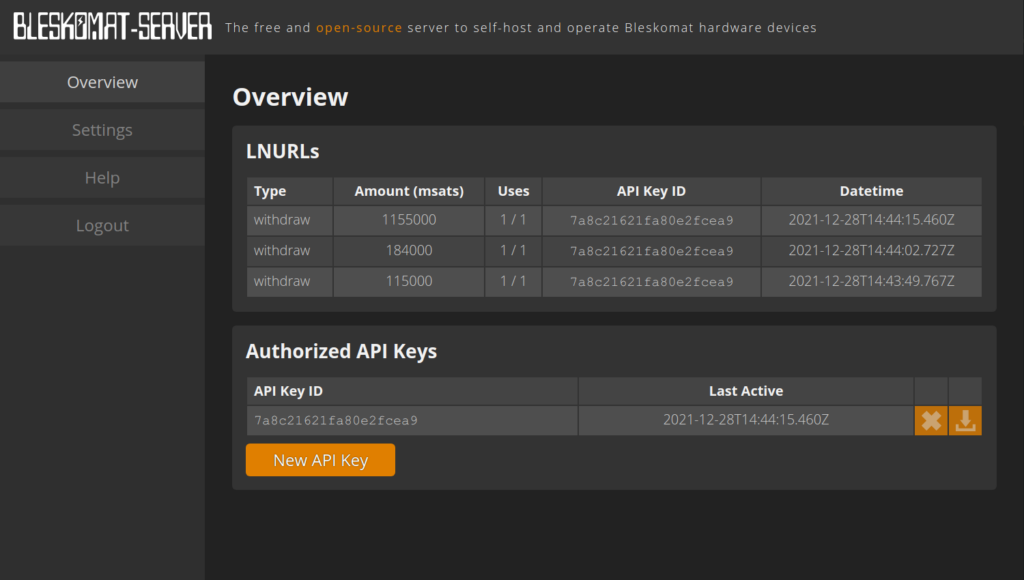Select API key ID in the 1155000 row
Screen dimensions: 1024x580
[x=651, y=220]
